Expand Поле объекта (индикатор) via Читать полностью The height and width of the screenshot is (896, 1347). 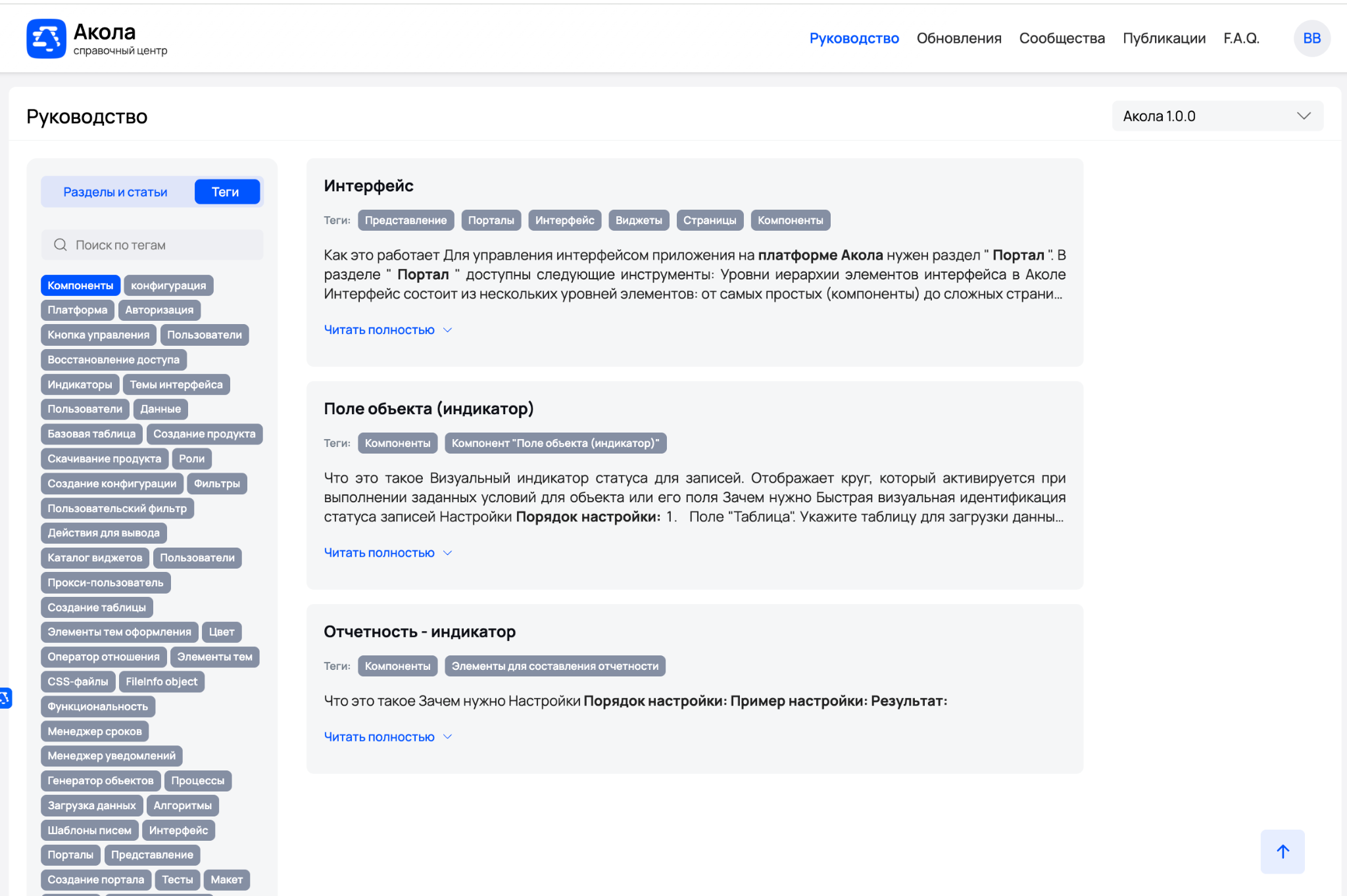(x=380, y=553)
